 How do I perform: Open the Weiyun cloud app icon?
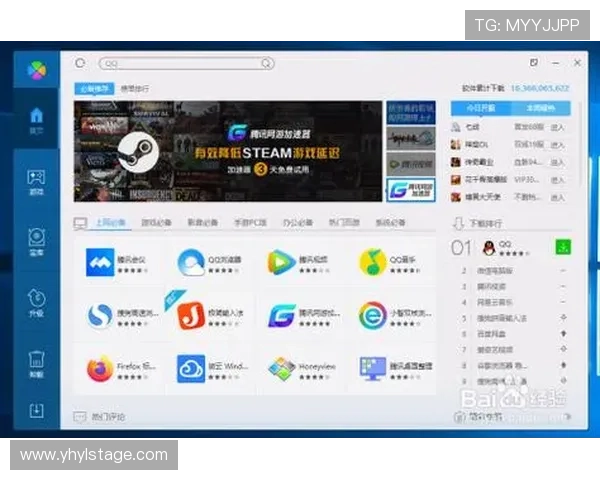click(x=191, y=369)
